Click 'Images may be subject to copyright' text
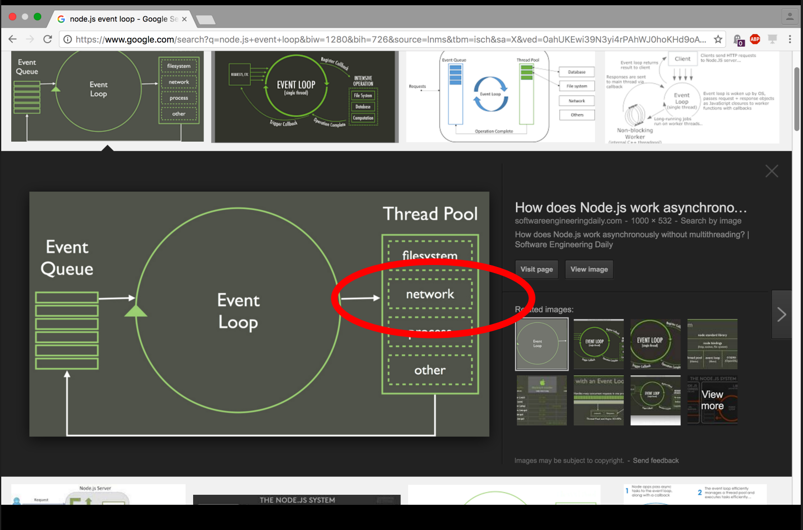Viewport: 803px width, 530px height. point(569,460)
